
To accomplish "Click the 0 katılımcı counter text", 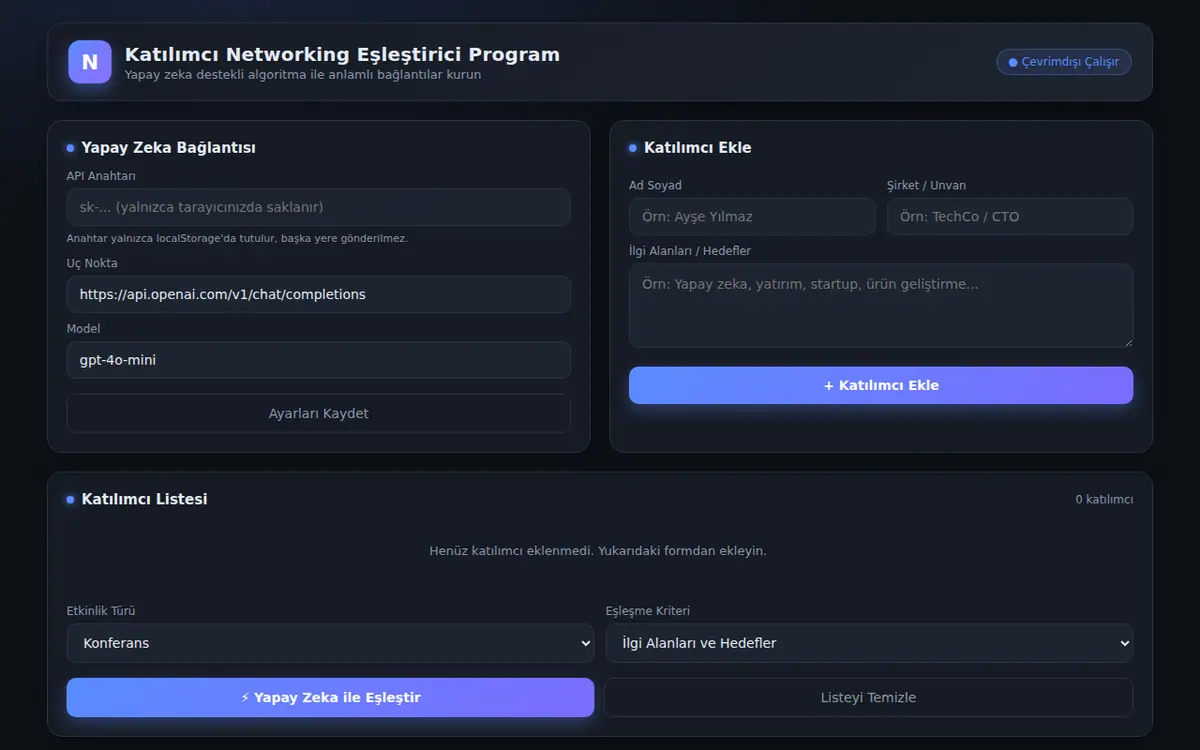I will [1104, 499].
